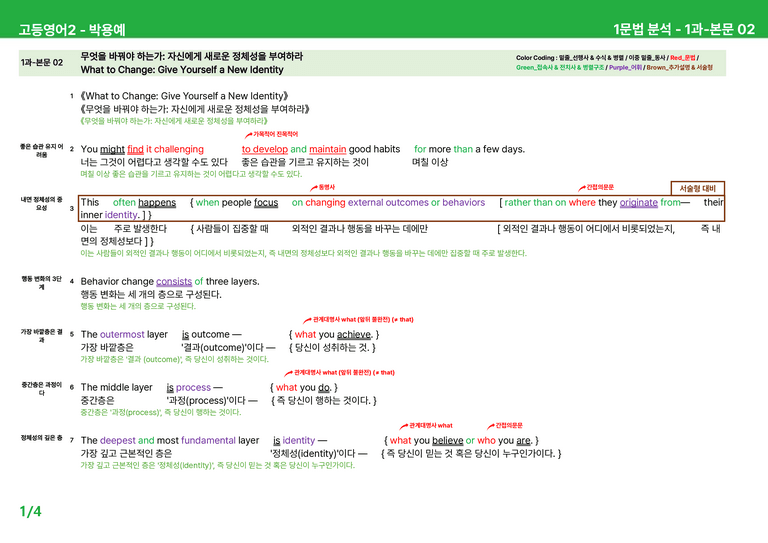Click the black translation "행동 변화는 세 개의 층으로 구성된다."
The image size is (768, 543).
[151, 294]
